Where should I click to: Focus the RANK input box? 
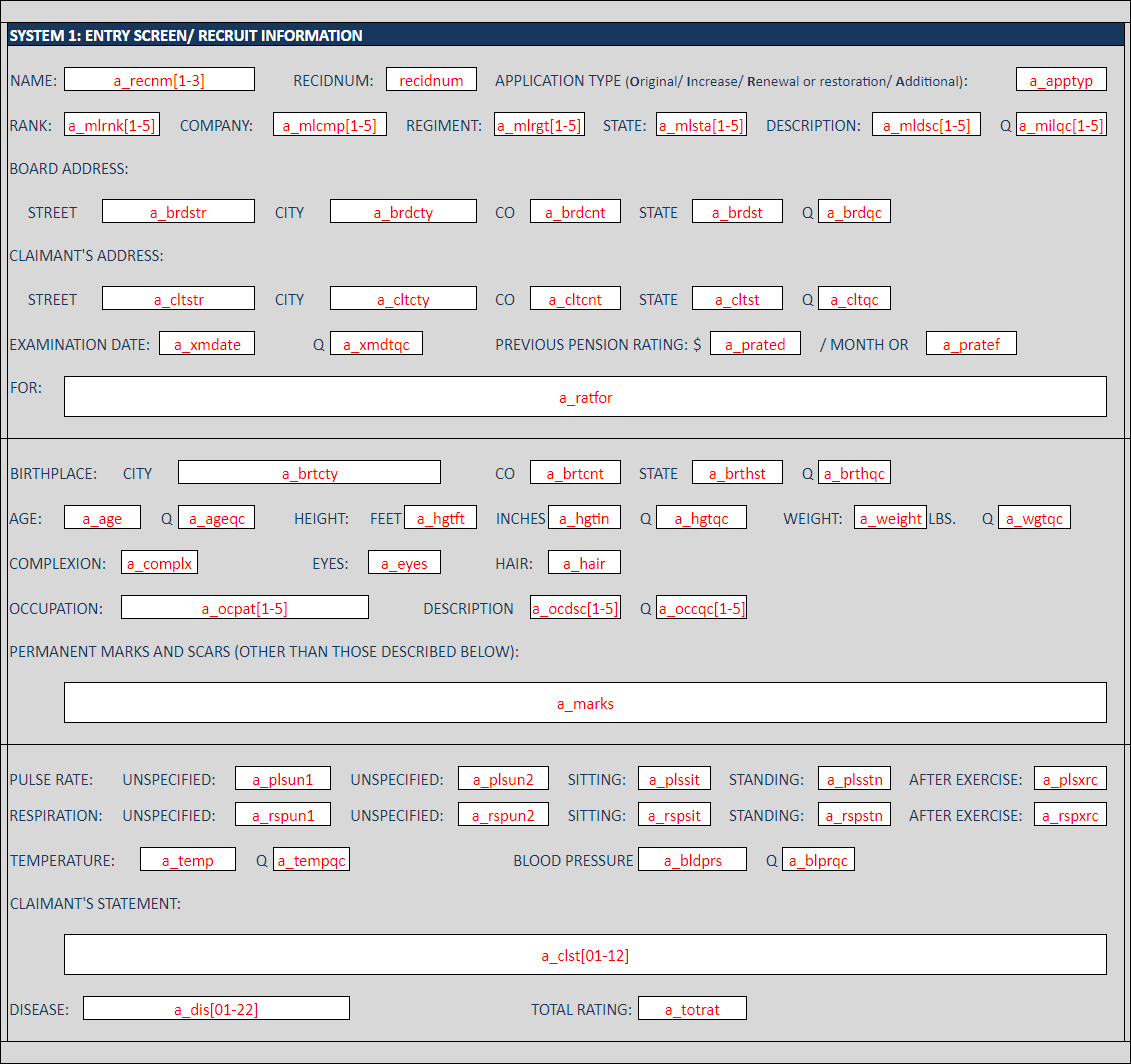[x=111, y=125]
